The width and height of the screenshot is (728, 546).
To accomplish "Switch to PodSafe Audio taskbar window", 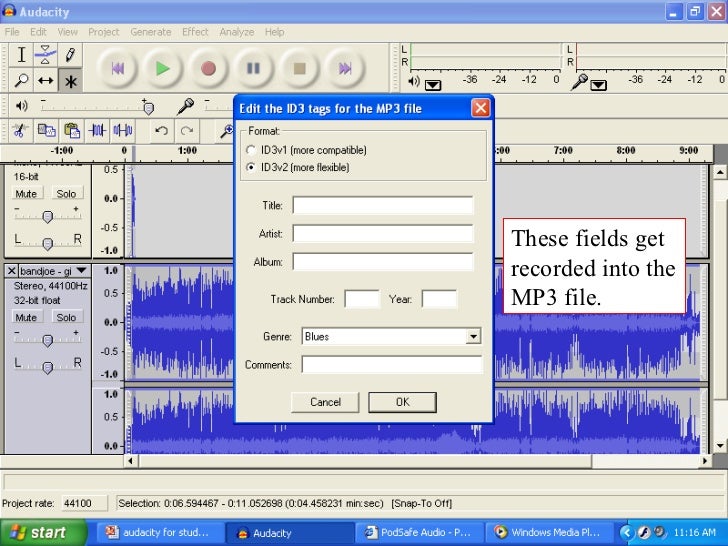I will (420, 532).
